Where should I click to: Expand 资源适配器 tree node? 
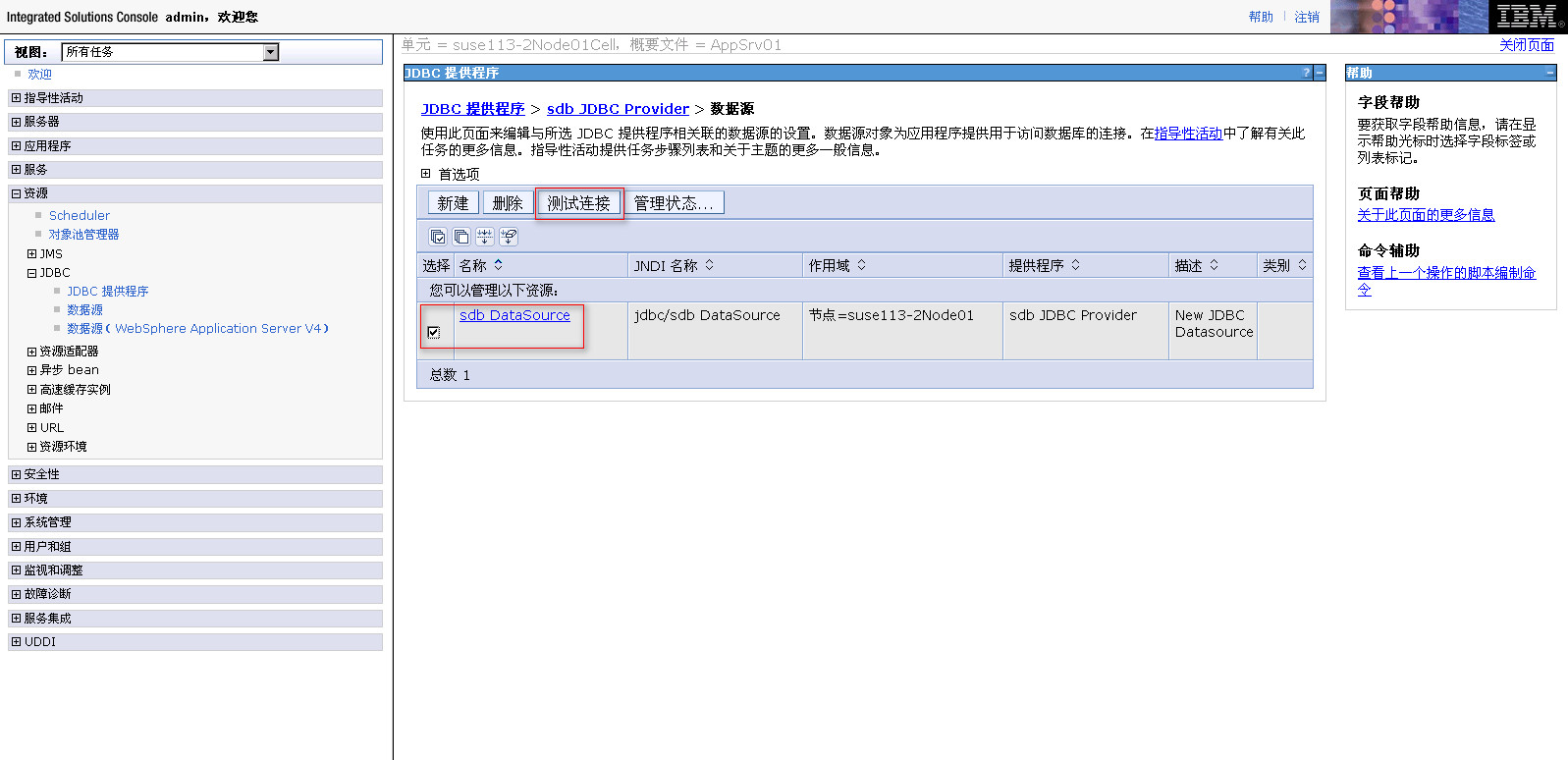[31, 352]
